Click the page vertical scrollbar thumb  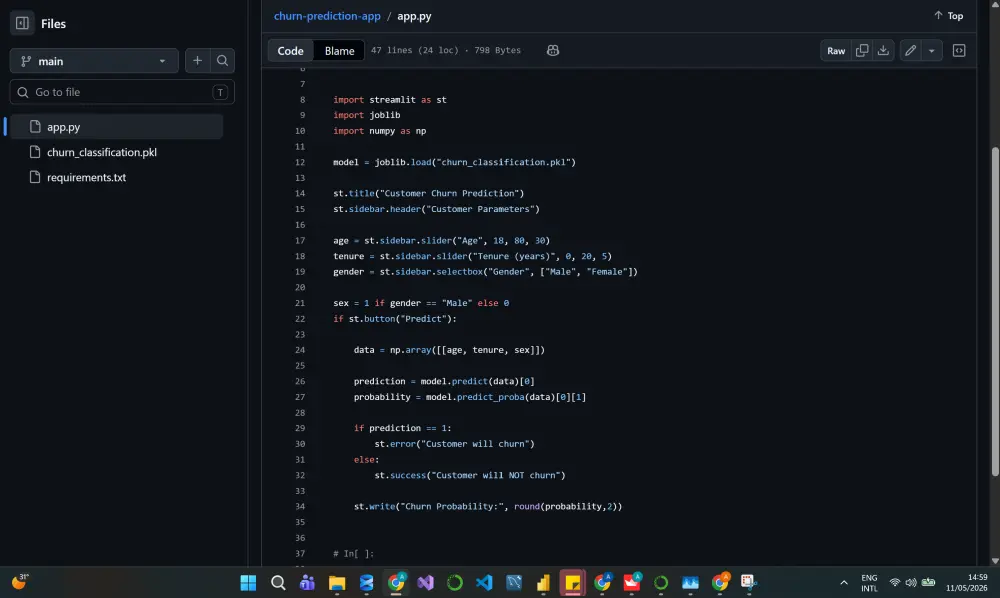click(x=995, y=311)
